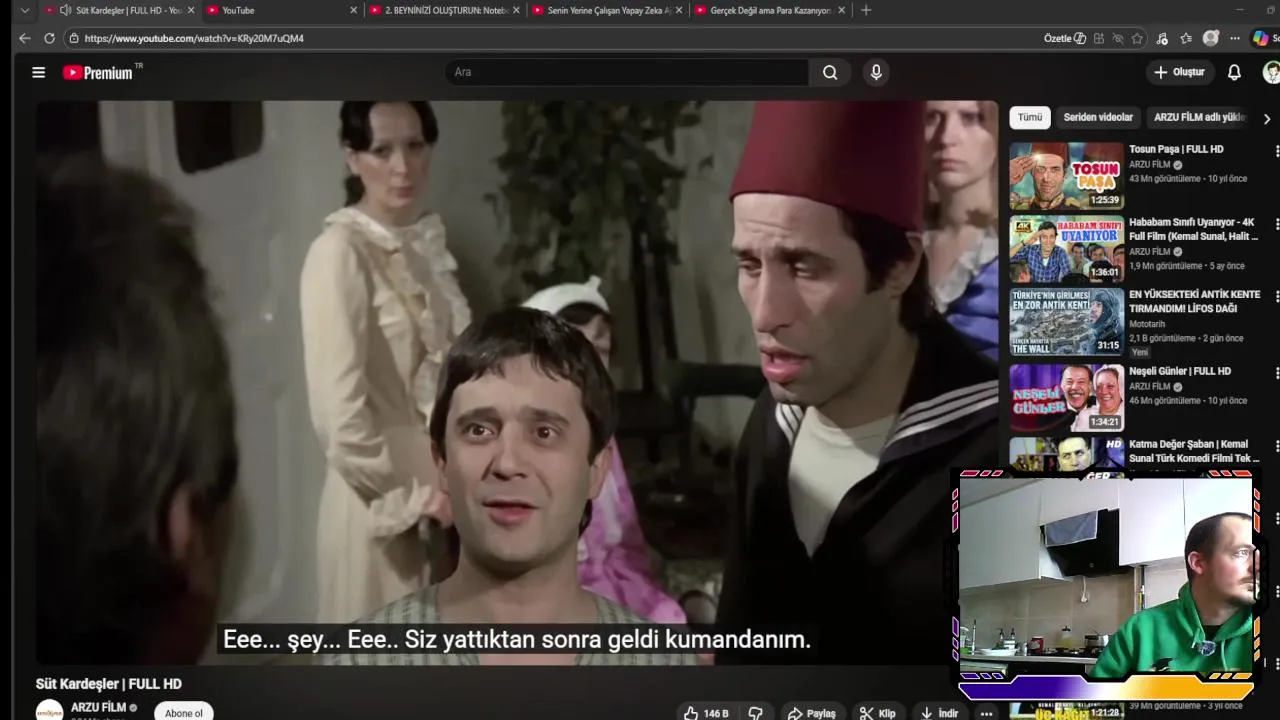Open Neşeli Günler | FULL HD title link
Viewport: 1280px width, 720px height.
(1180, 371)
